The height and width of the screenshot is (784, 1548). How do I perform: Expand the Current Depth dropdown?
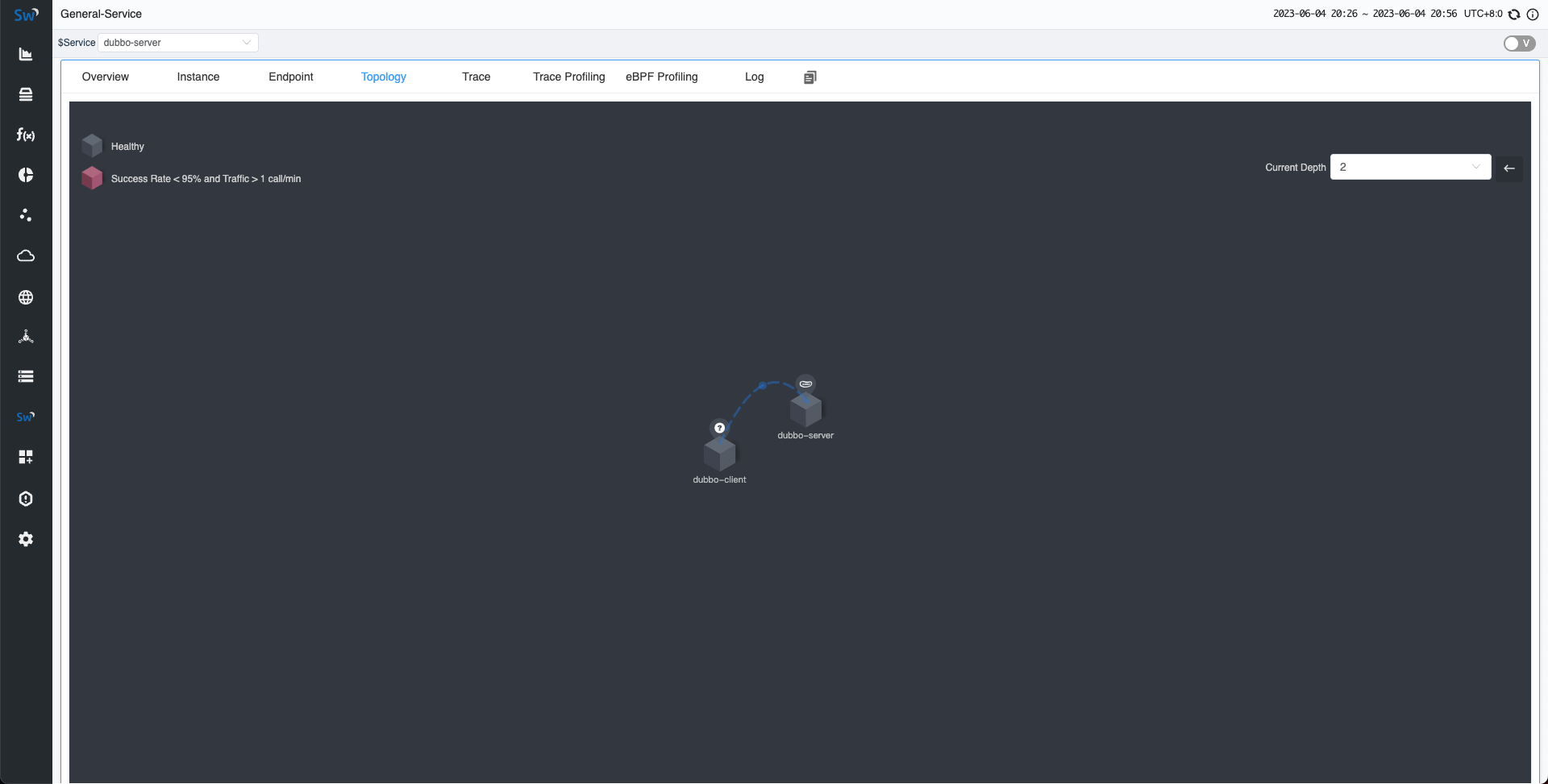(x=1409, y=167)
